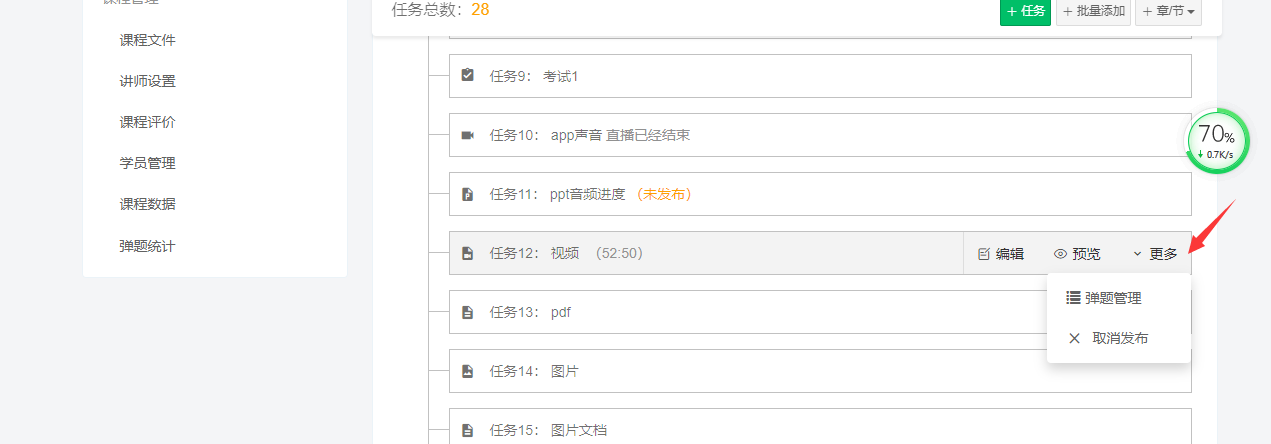Click the exam icon beside 任务9
This screenshot has height=444, width=1271.
467,75
